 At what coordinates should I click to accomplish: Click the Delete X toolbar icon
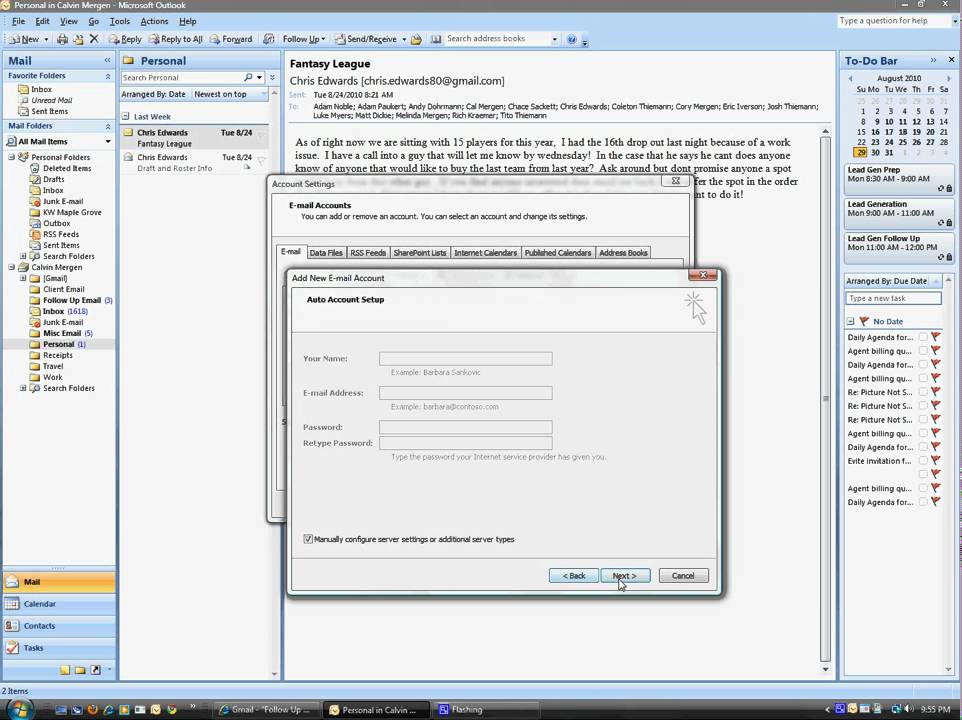pos(94,39)
